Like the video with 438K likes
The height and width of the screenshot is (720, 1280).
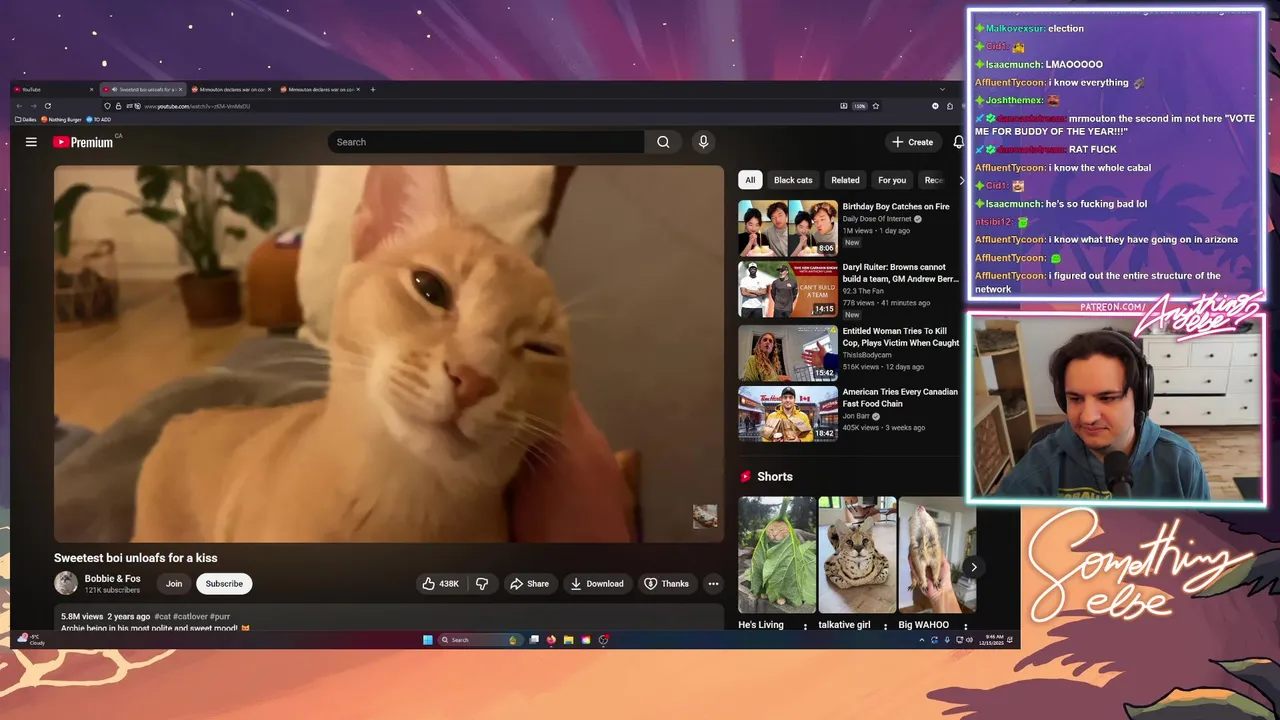click(x=440, y=584)
